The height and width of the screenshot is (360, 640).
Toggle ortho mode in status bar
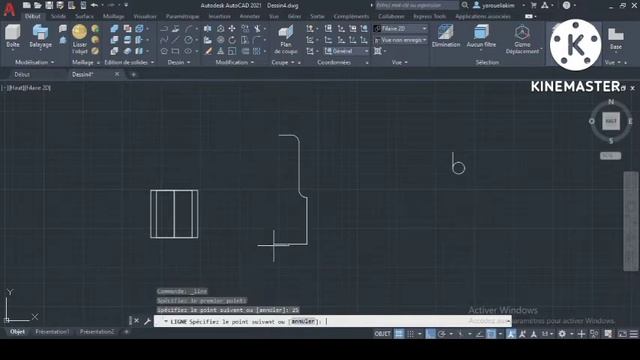click(x=430, y=334)
